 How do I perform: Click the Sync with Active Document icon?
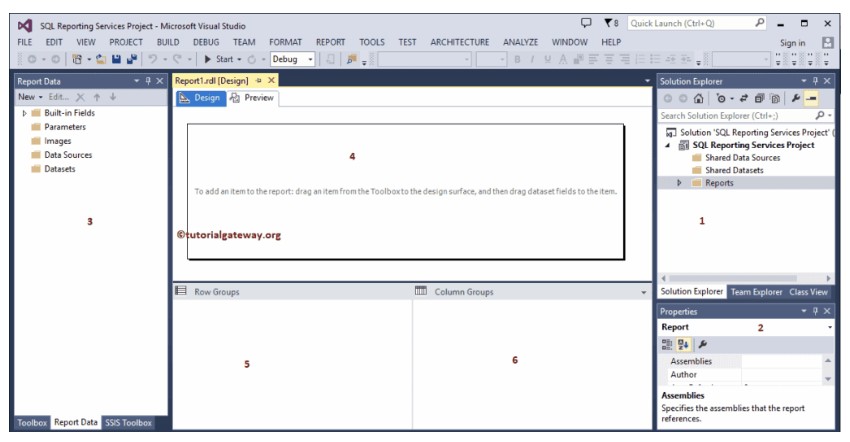744,98
